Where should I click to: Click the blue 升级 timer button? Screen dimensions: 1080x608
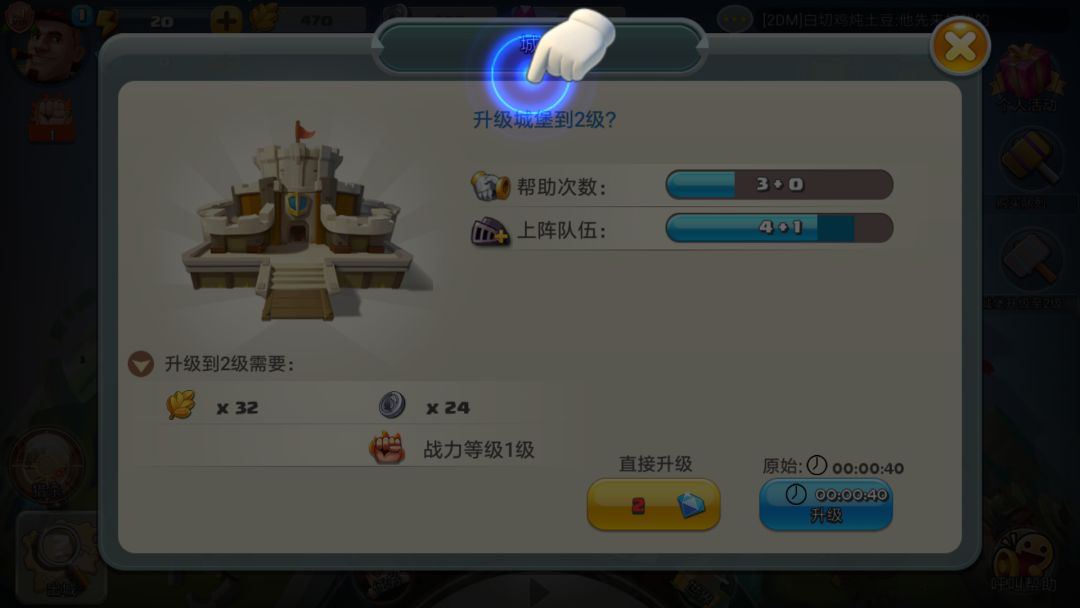pos(826,505)
